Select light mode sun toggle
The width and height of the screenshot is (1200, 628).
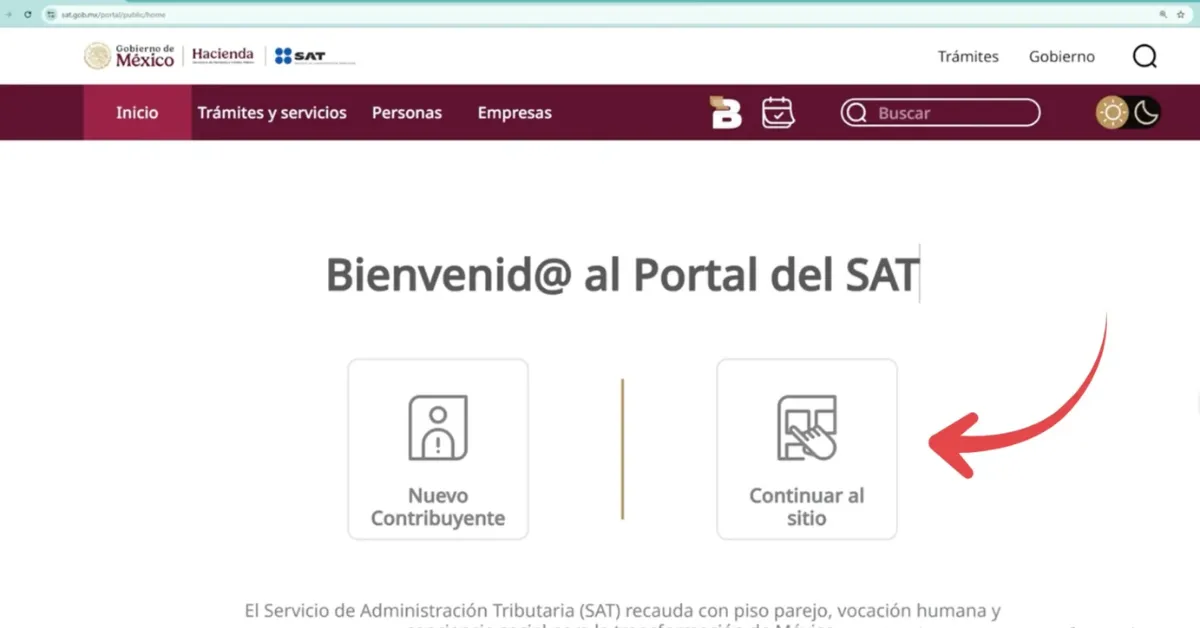click(1112, 113)
